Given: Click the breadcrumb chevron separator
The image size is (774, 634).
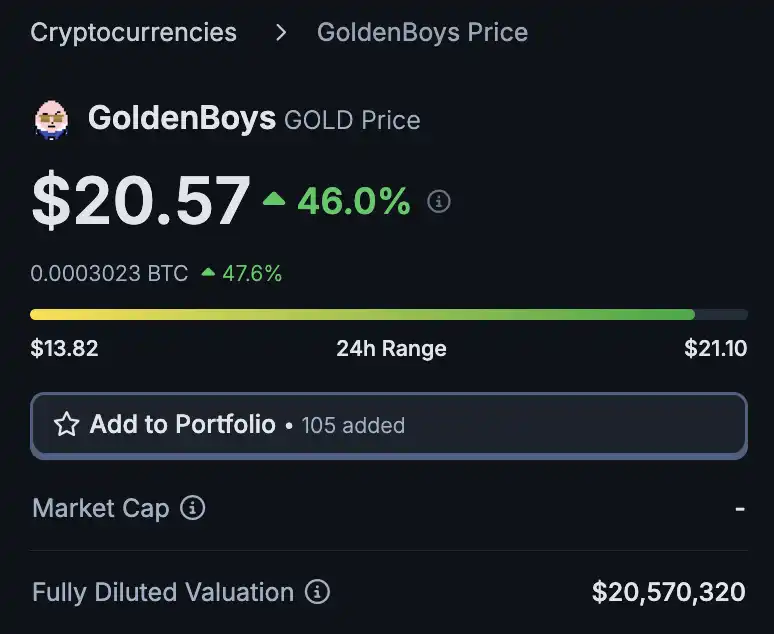Looking at the screenshot, I should pyautogui.click(x=281, y=33).
